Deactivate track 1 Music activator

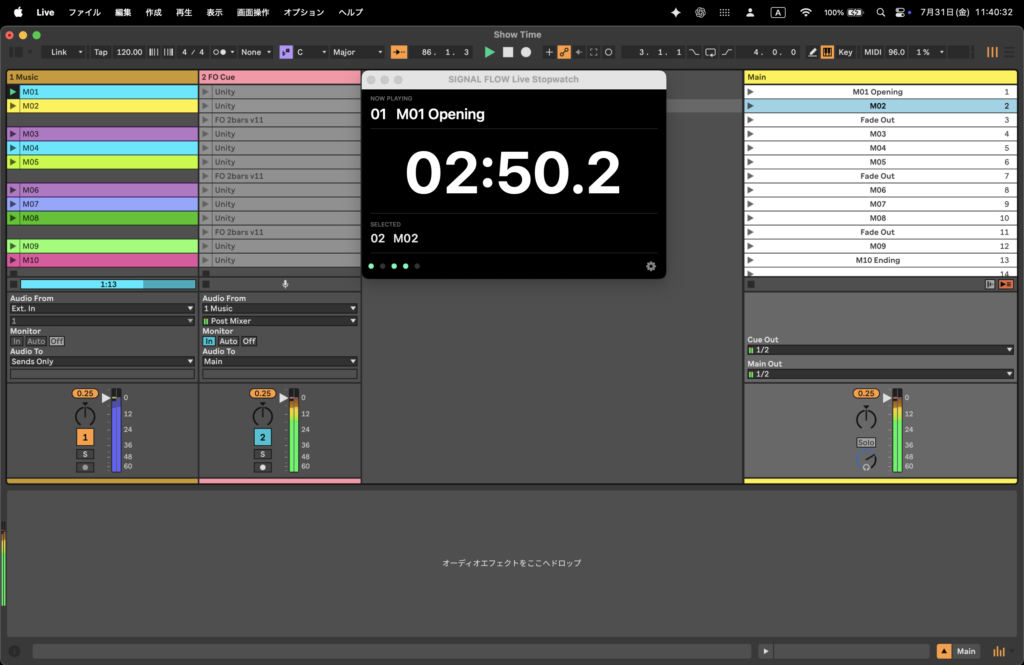click(85, 437)
